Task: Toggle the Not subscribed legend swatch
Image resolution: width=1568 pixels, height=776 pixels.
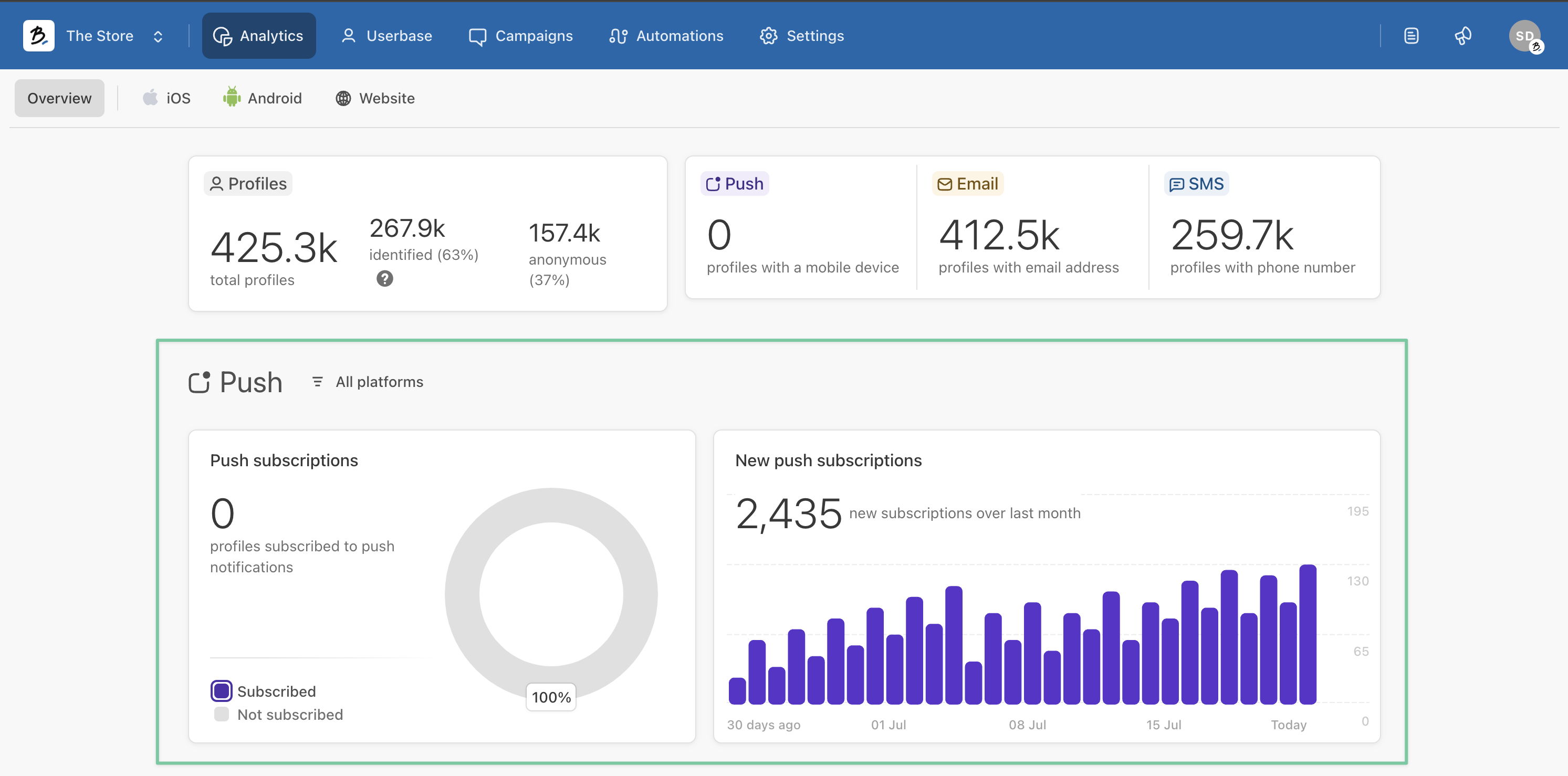Action: (x=222, y=714)
